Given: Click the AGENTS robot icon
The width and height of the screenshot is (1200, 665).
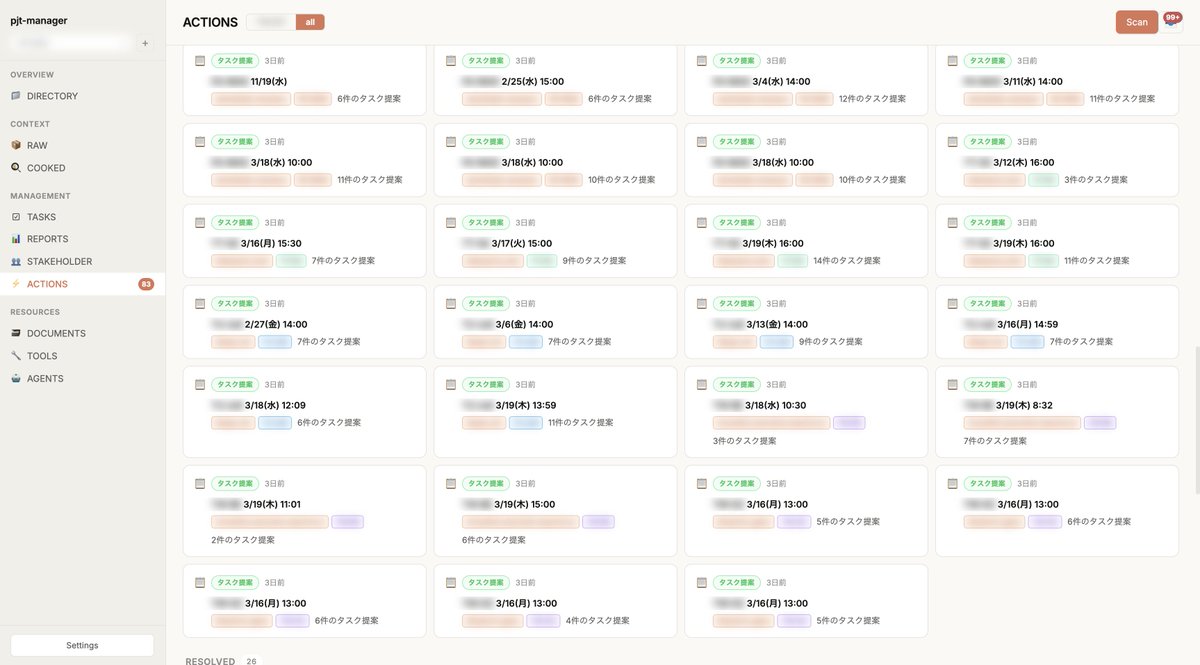Looking at the screenshot, I should click(x=16, y=378).
